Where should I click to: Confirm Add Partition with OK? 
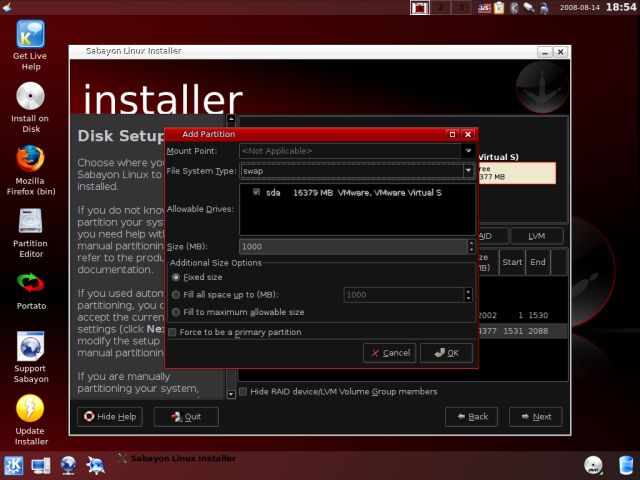(447, 353)
